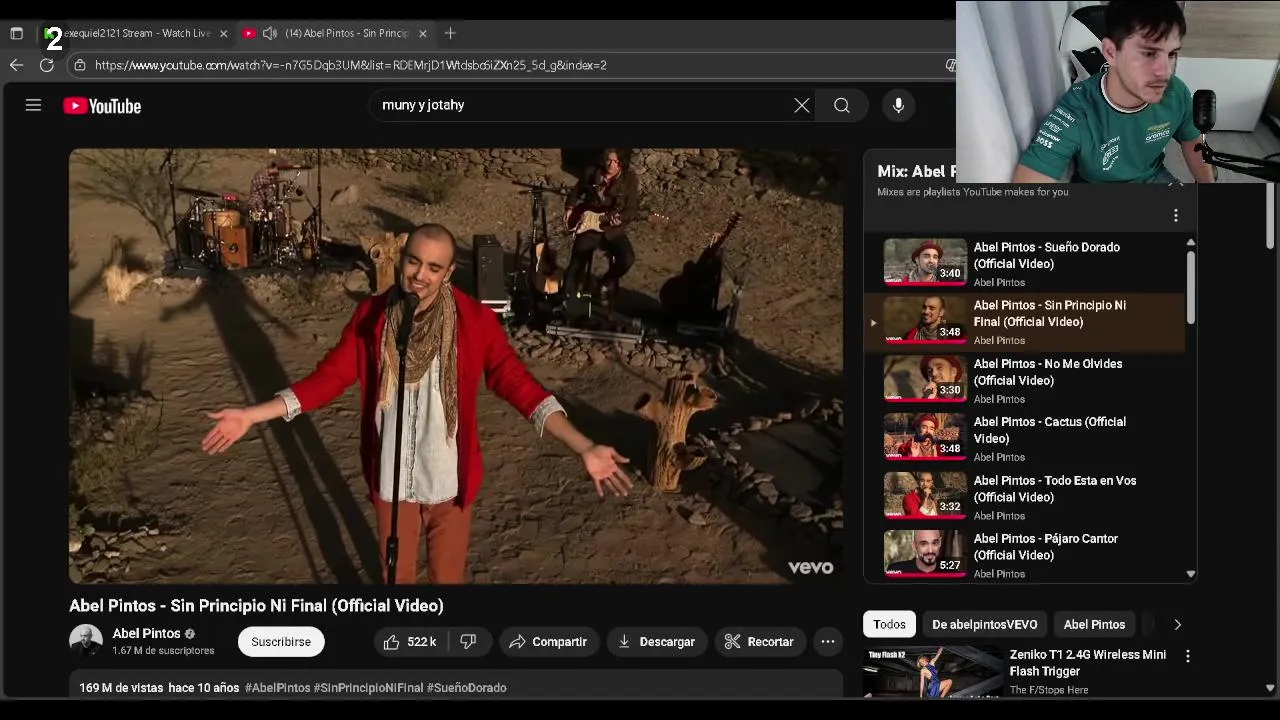This screenshot has height=720, width=1280.
Task: Show more filter chips with right arrow
Action: click(x=1177, y=624)
